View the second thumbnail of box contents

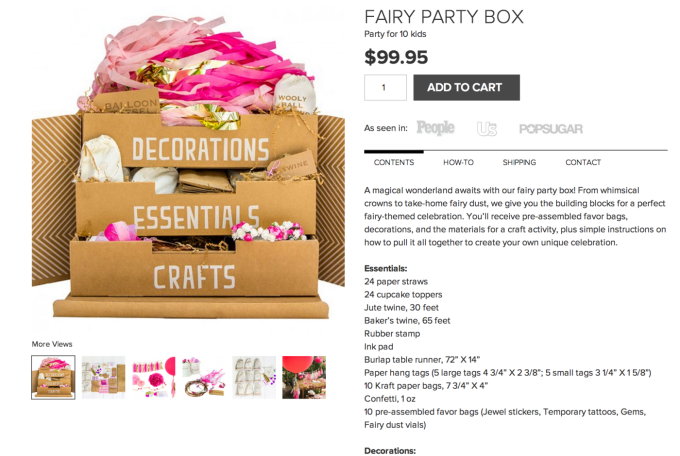click(103, 377)
